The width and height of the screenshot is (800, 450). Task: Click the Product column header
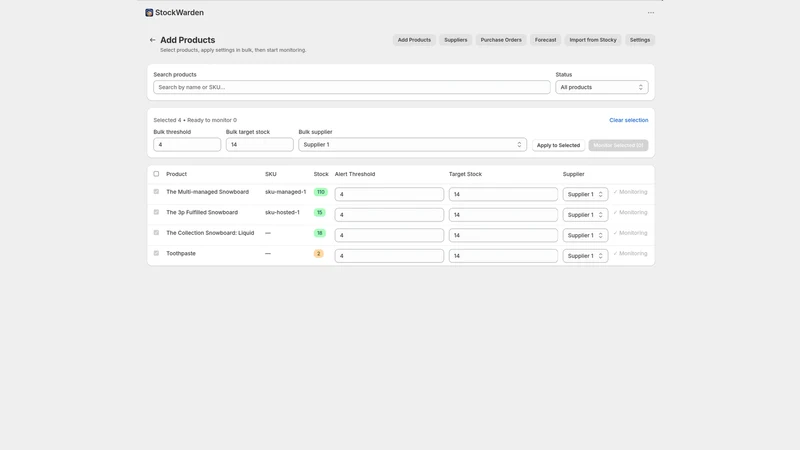pos(177,174)
